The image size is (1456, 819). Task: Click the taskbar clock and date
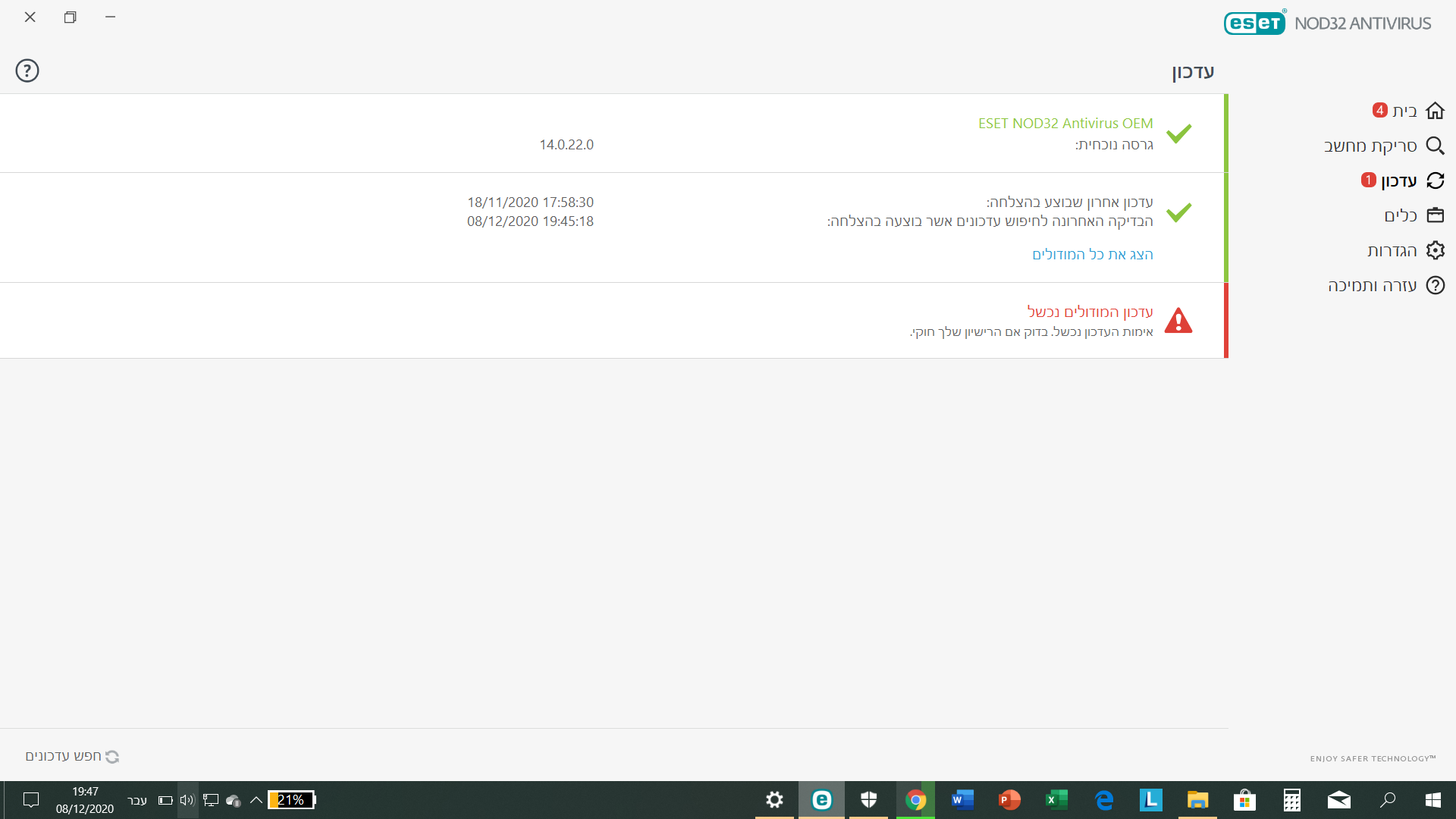point(85,799)
